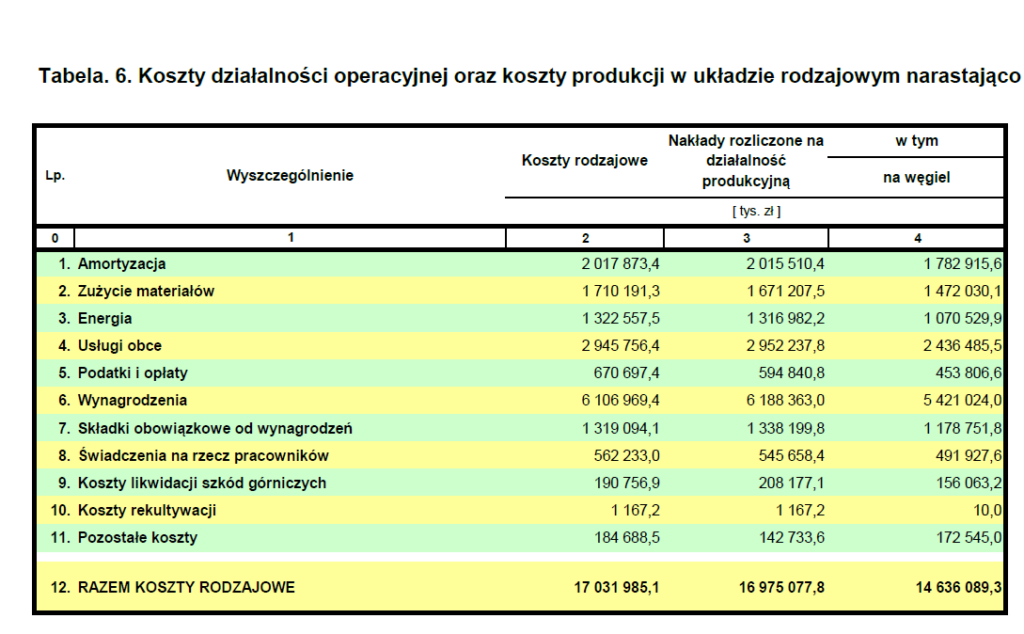Click the value 10,0 in Koszty rekultywacji row
This screenshot has height=634, width=1024.
987,511
